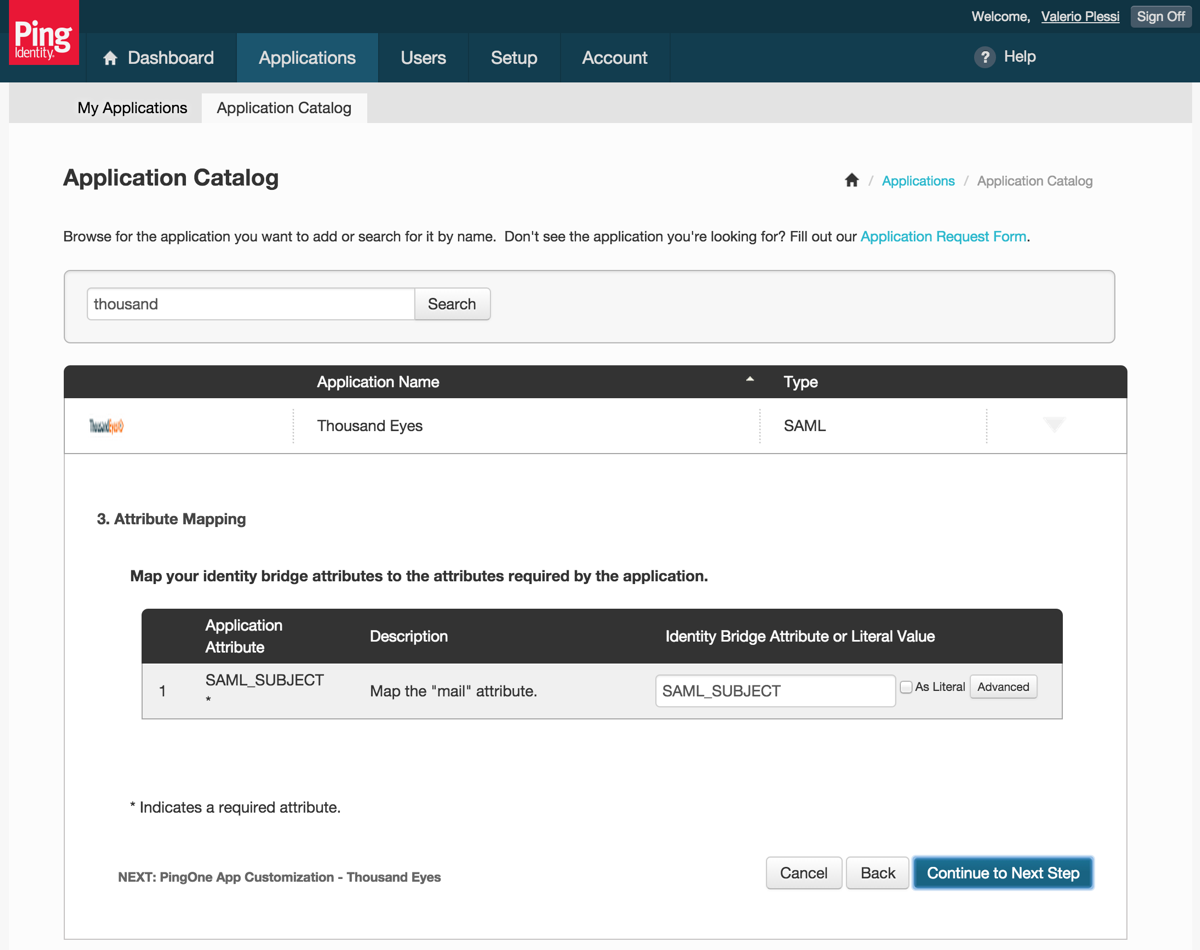Click the Help question mark icon
1200x950 pixels.
coord(985,57)
